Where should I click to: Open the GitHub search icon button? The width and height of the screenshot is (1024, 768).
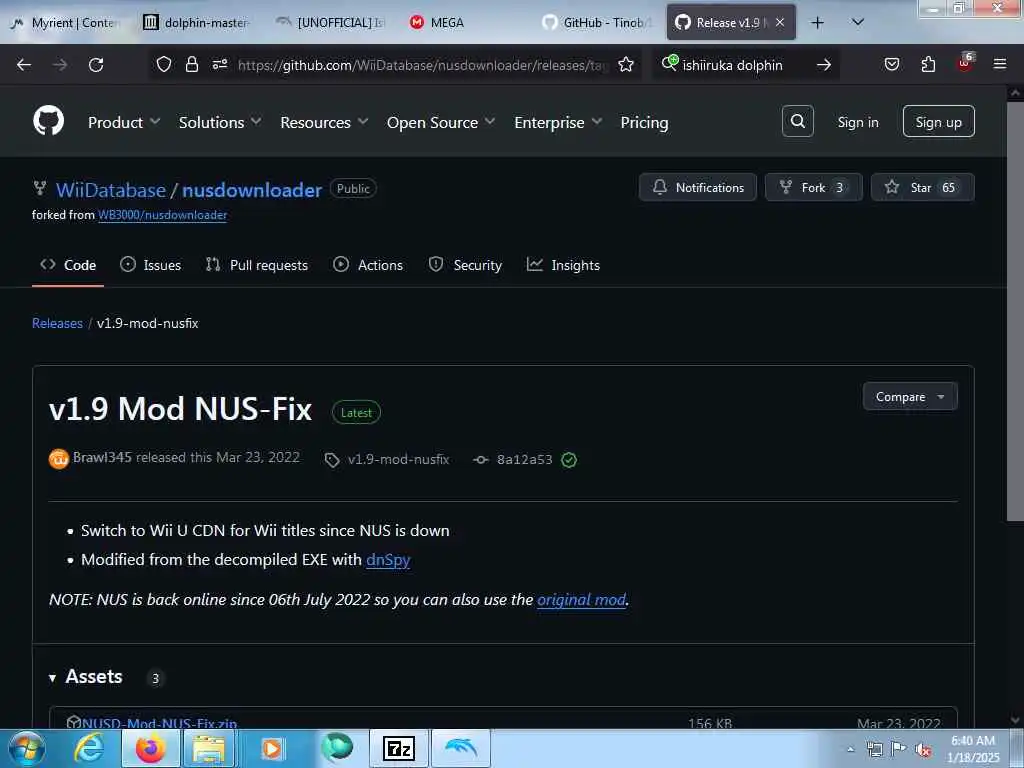click(x=797, y=121)
